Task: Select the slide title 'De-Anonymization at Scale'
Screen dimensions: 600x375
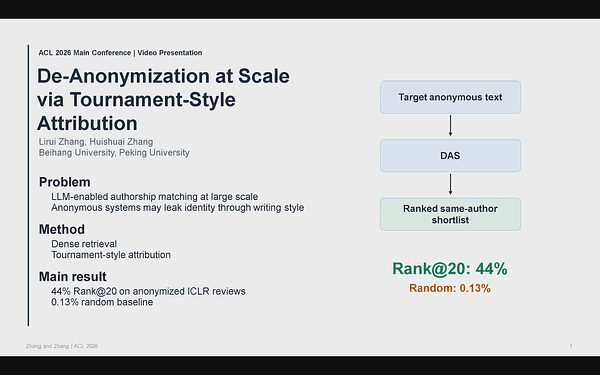Action: 163,76
